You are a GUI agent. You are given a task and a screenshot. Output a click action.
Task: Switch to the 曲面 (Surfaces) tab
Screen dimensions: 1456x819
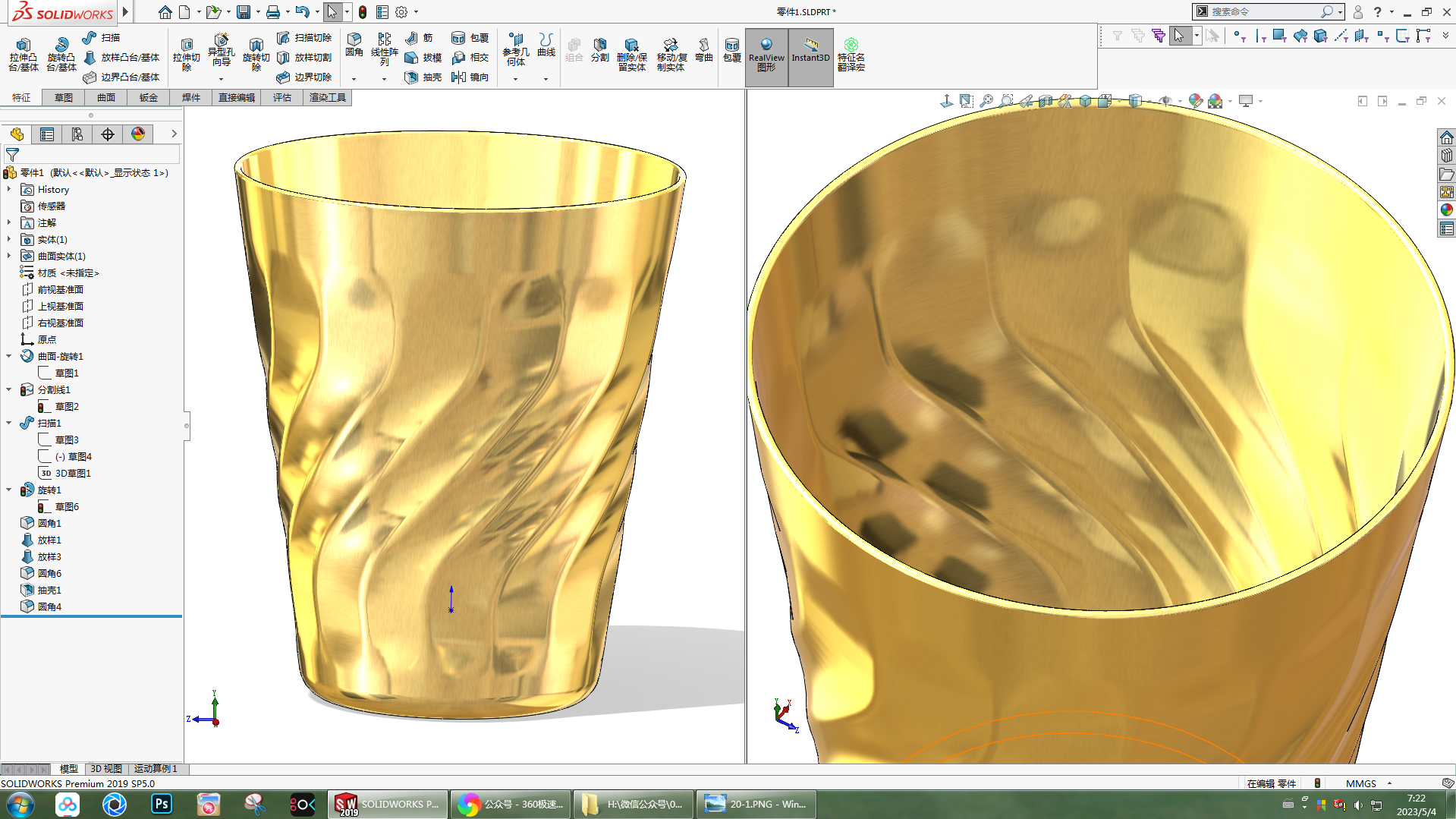[106, 97]
